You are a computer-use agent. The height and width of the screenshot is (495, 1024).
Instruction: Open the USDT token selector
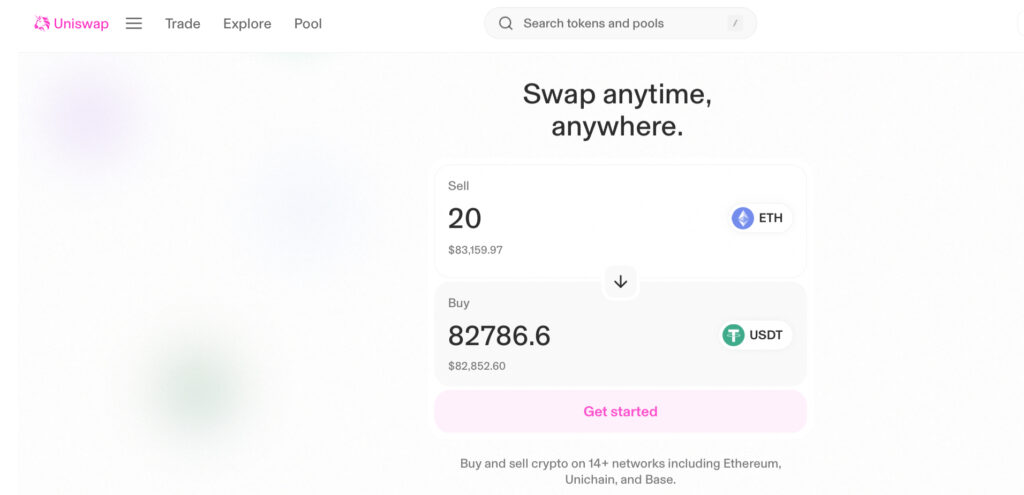point(756,335)
